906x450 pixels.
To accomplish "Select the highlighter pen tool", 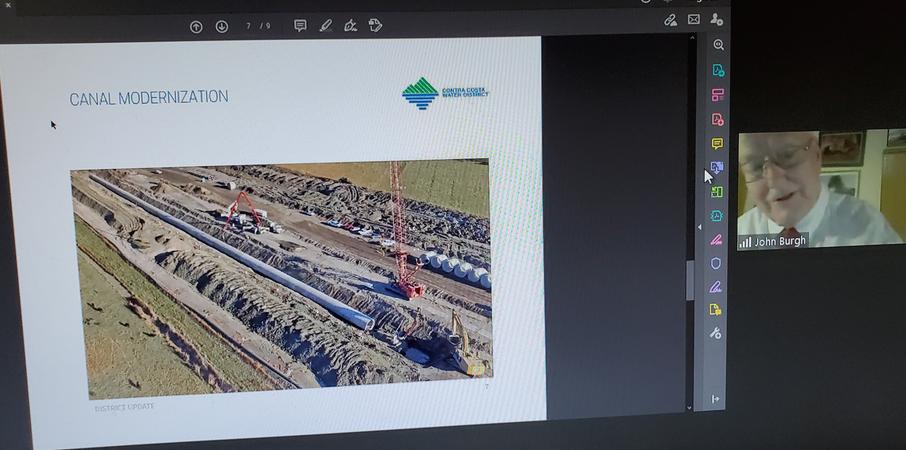I will pyautogui.click(x=326, y=26).
